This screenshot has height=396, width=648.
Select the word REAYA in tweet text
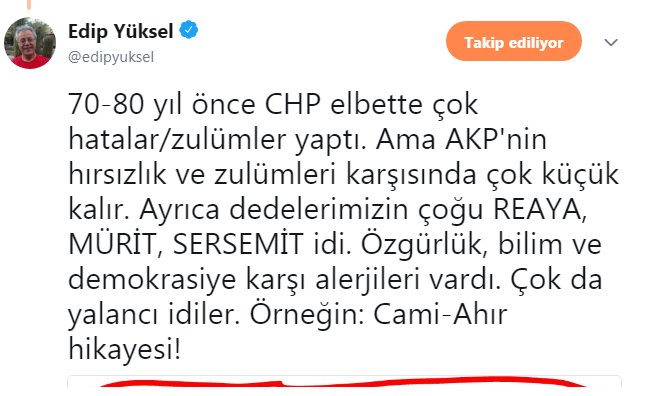click(x=539, y=210)
